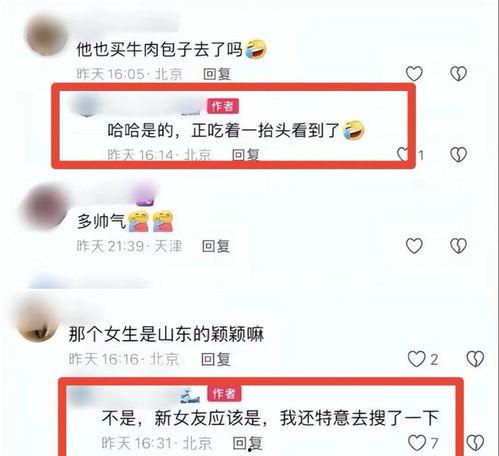The width and height of the screenshot is (499, 456).
Task: Reply to the comment posted 16:16 北京
Action: click(x=216, y=359)
